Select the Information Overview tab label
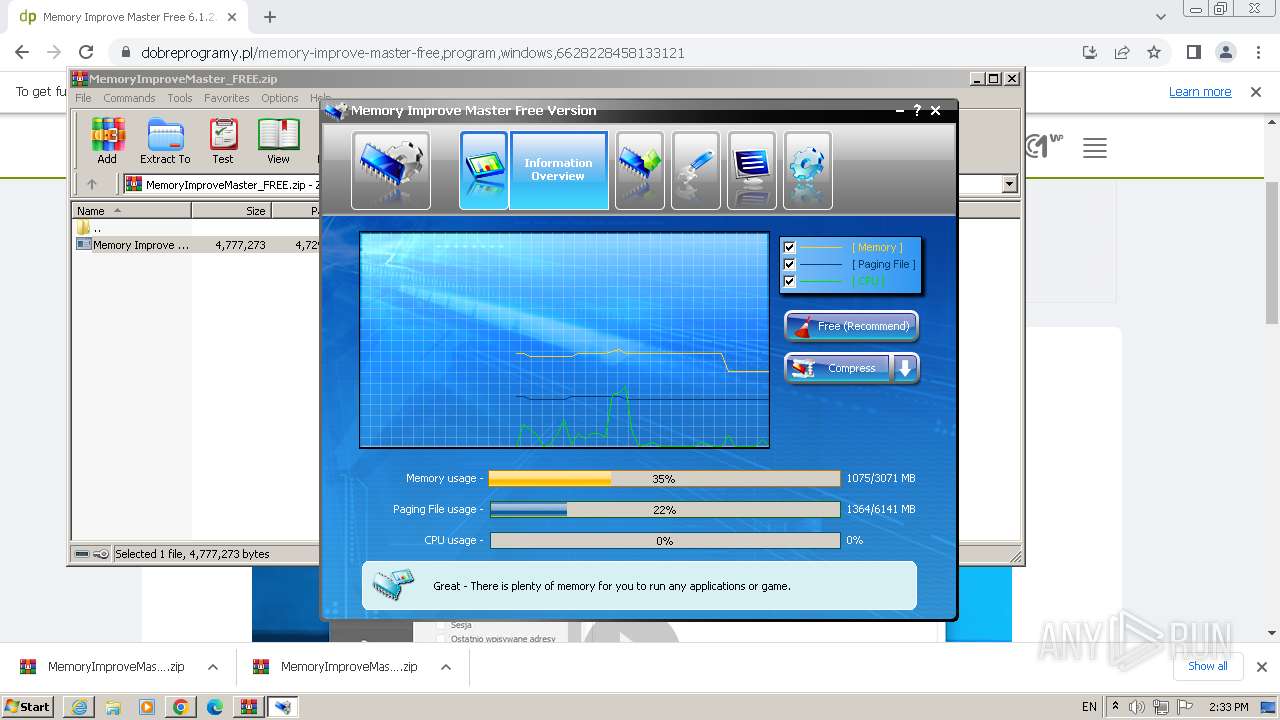Viewport: 1280px width, 720px height. point(558,170)
